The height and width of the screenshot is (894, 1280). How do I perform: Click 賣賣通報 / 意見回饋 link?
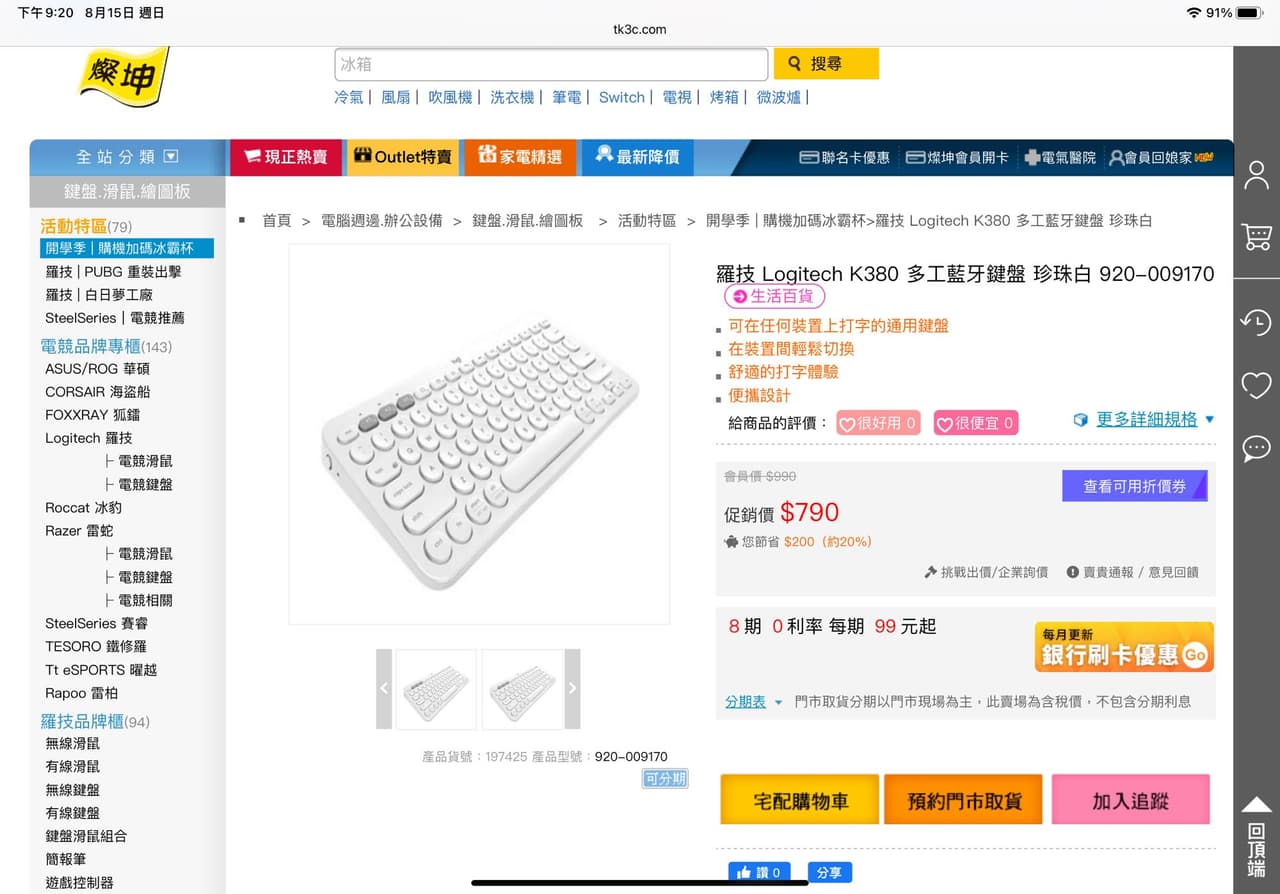click(x=1132, y=572)
